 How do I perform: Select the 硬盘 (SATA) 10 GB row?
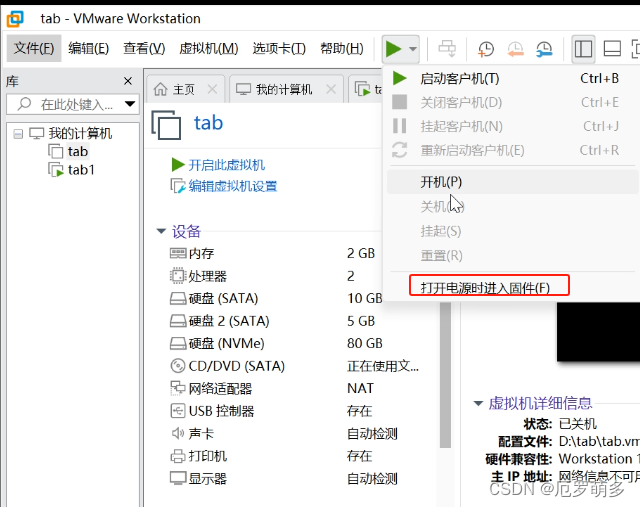[x=275, y=298]
